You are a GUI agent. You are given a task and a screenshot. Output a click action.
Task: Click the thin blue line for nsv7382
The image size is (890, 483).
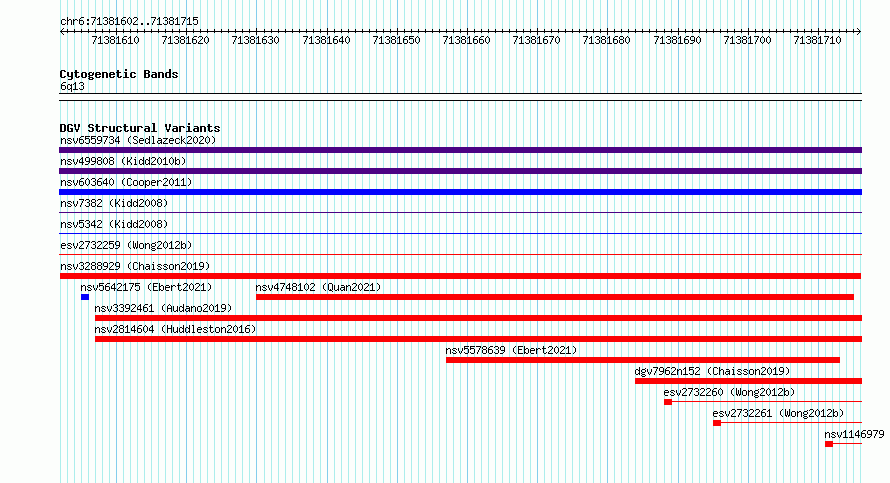point(460,213)
